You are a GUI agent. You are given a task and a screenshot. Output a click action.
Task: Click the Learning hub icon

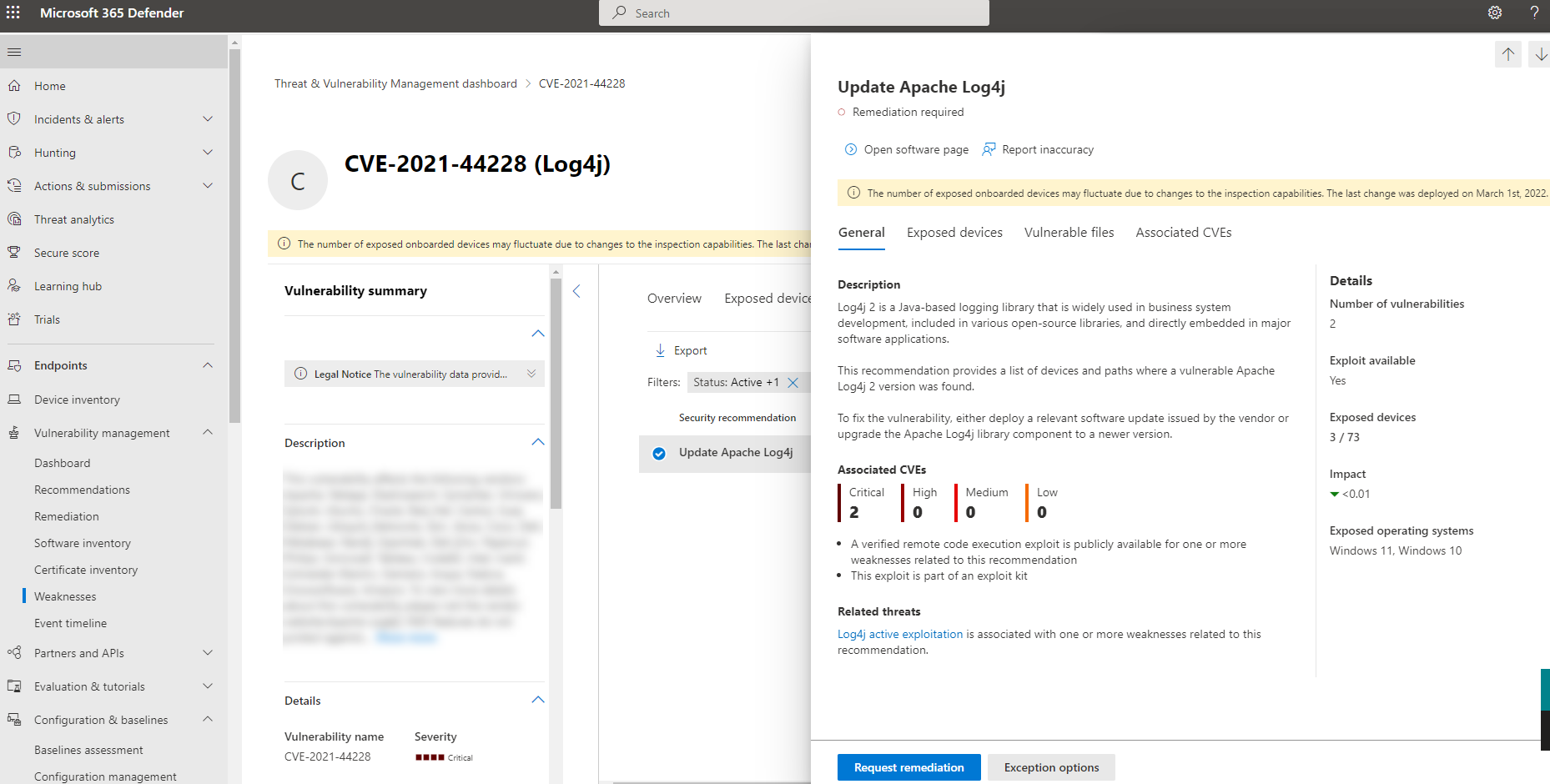pos(14,285)
